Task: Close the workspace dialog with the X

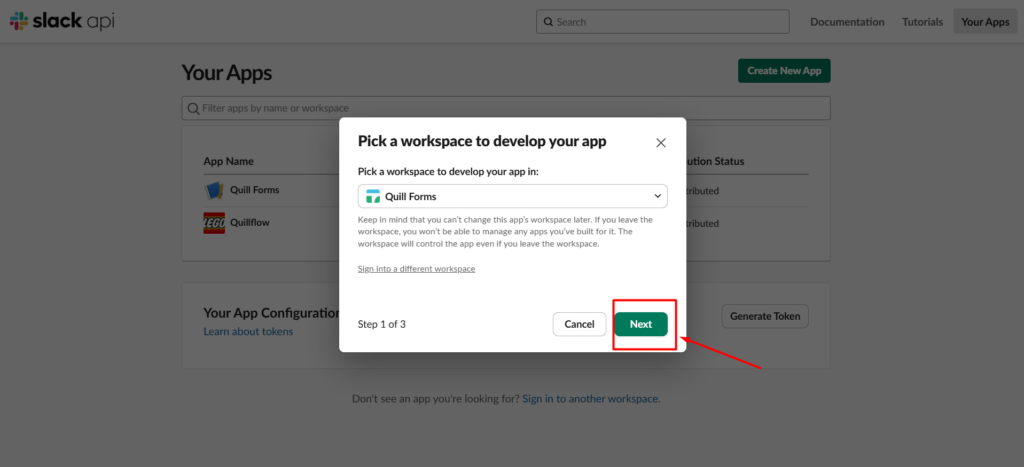Action: click(x=661, y=142)
